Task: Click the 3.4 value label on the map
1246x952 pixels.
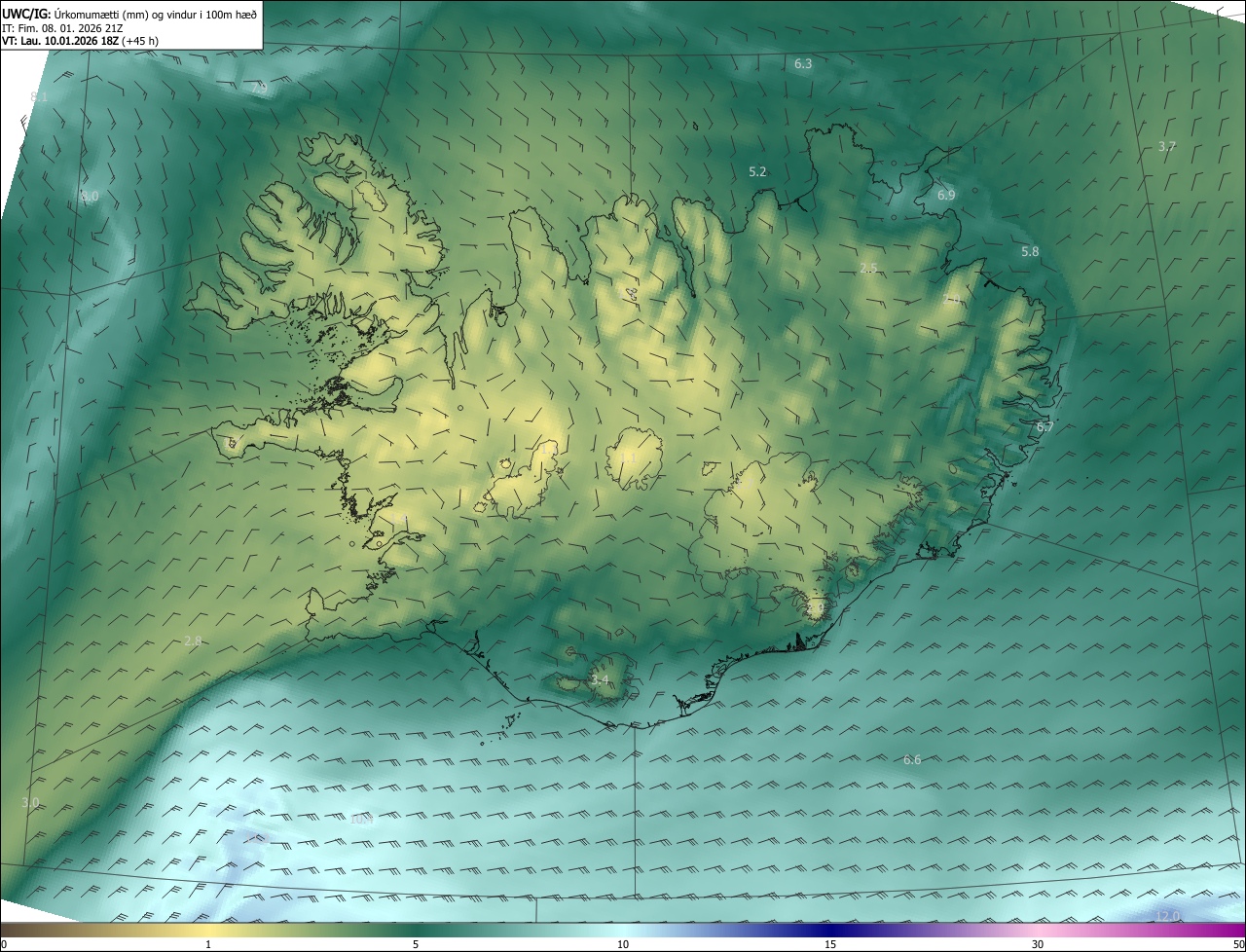Action: tap(600, 679)
